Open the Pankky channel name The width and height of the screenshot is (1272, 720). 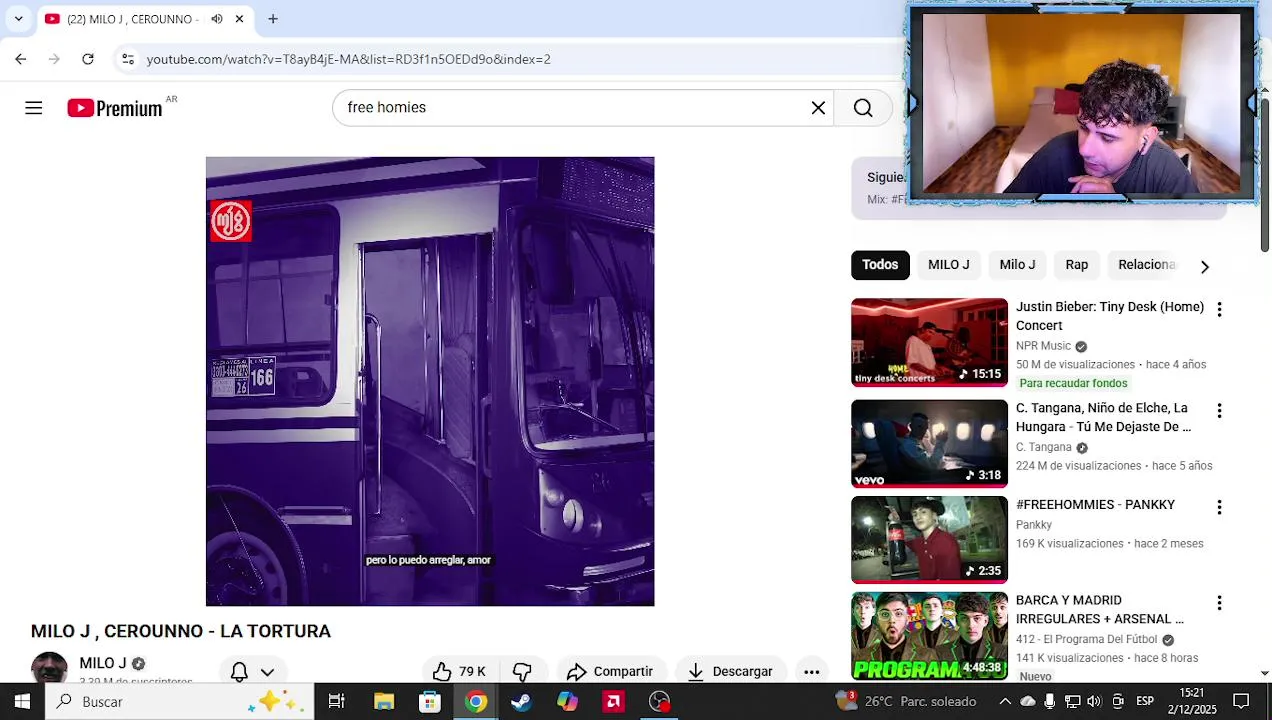click(1034, 525)
